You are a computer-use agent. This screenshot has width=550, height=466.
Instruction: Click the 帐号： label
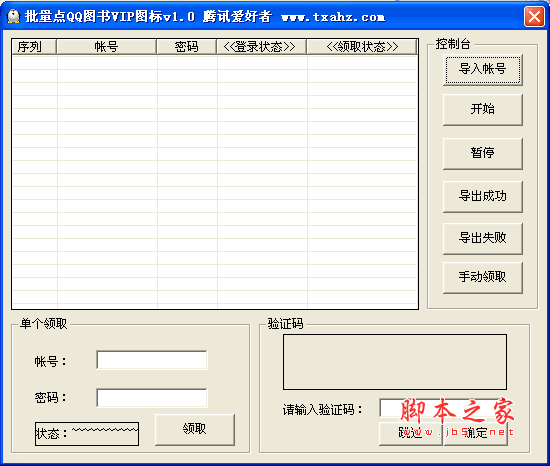[50, 361]
